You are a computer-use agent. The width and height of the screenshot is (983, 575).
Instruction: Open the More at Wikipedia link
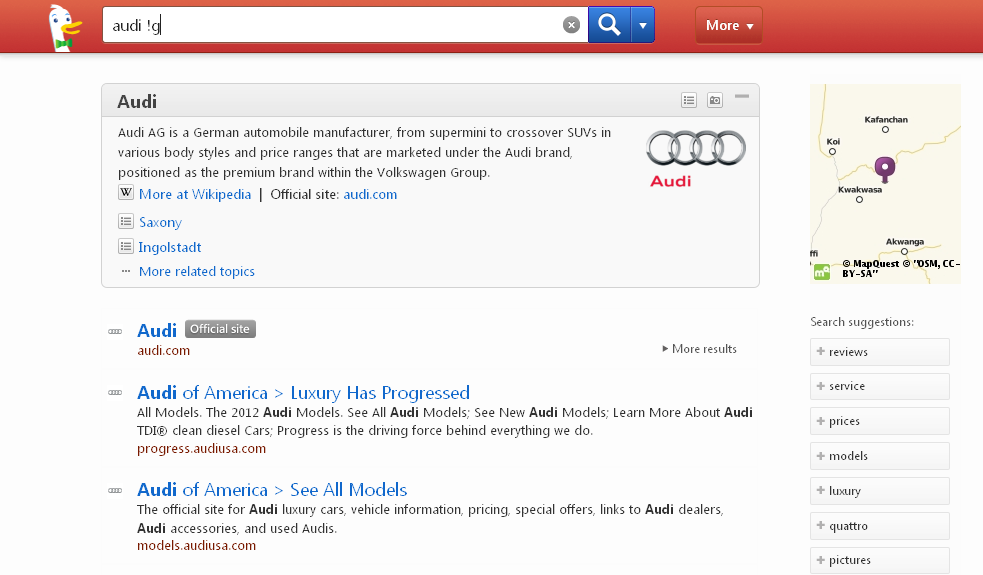coord(195,194)
